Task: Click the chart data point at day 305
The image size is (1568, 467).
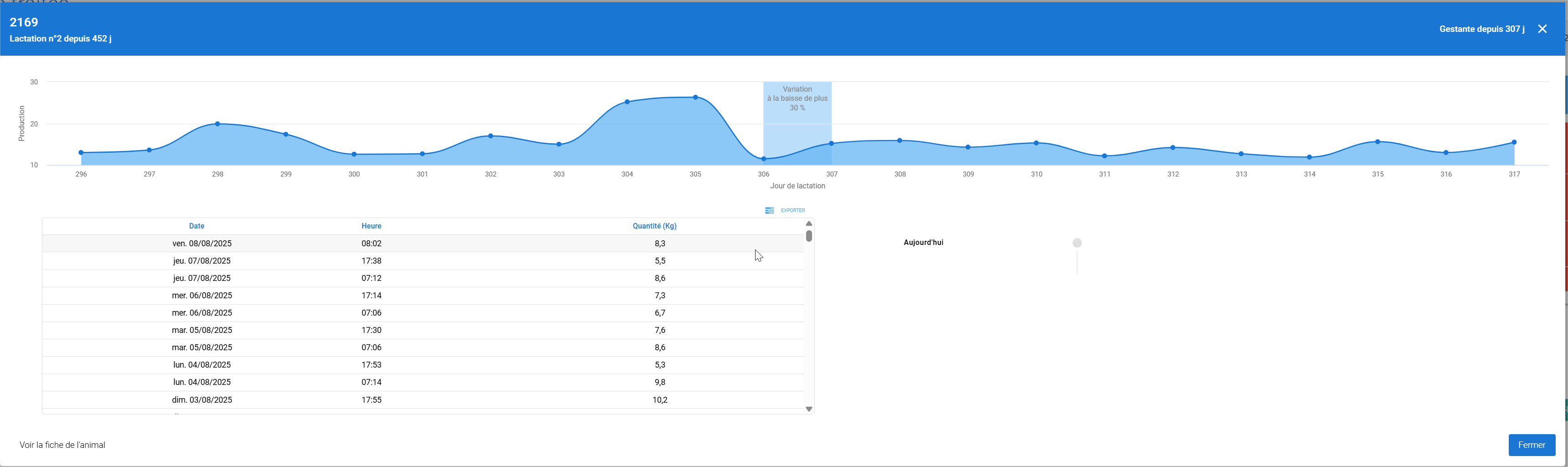Action: pyautogui.click(x=695, y=98)
